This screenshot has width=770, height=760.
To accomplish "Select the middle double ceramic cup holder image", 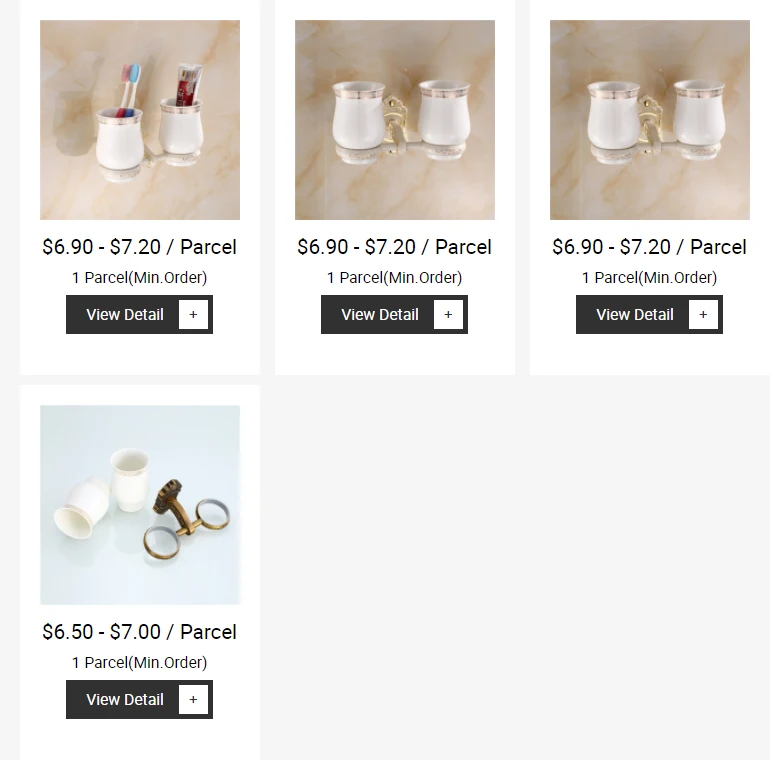I will pos(395,120).
